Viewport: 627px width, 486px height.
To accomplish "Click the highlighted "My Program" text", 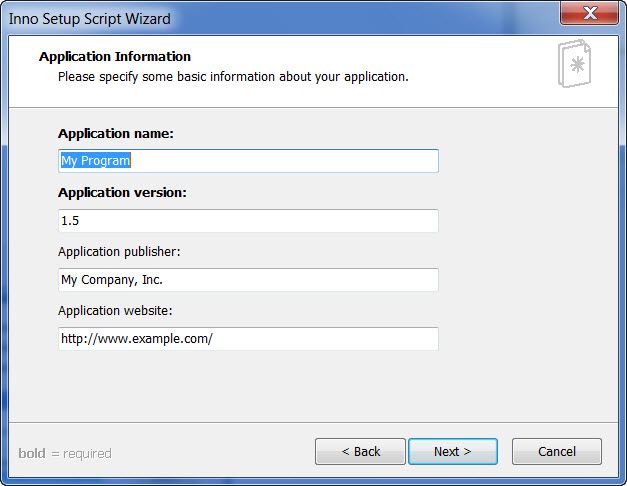I will point(96,161).
